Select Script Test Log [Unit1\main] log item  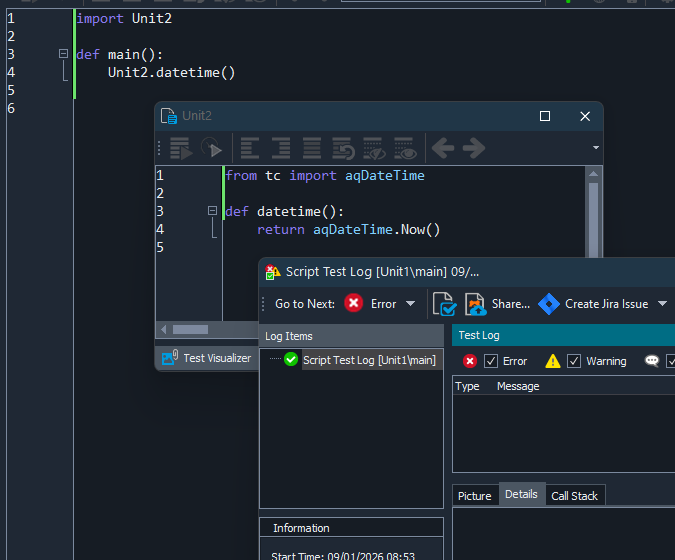(369, 360)
